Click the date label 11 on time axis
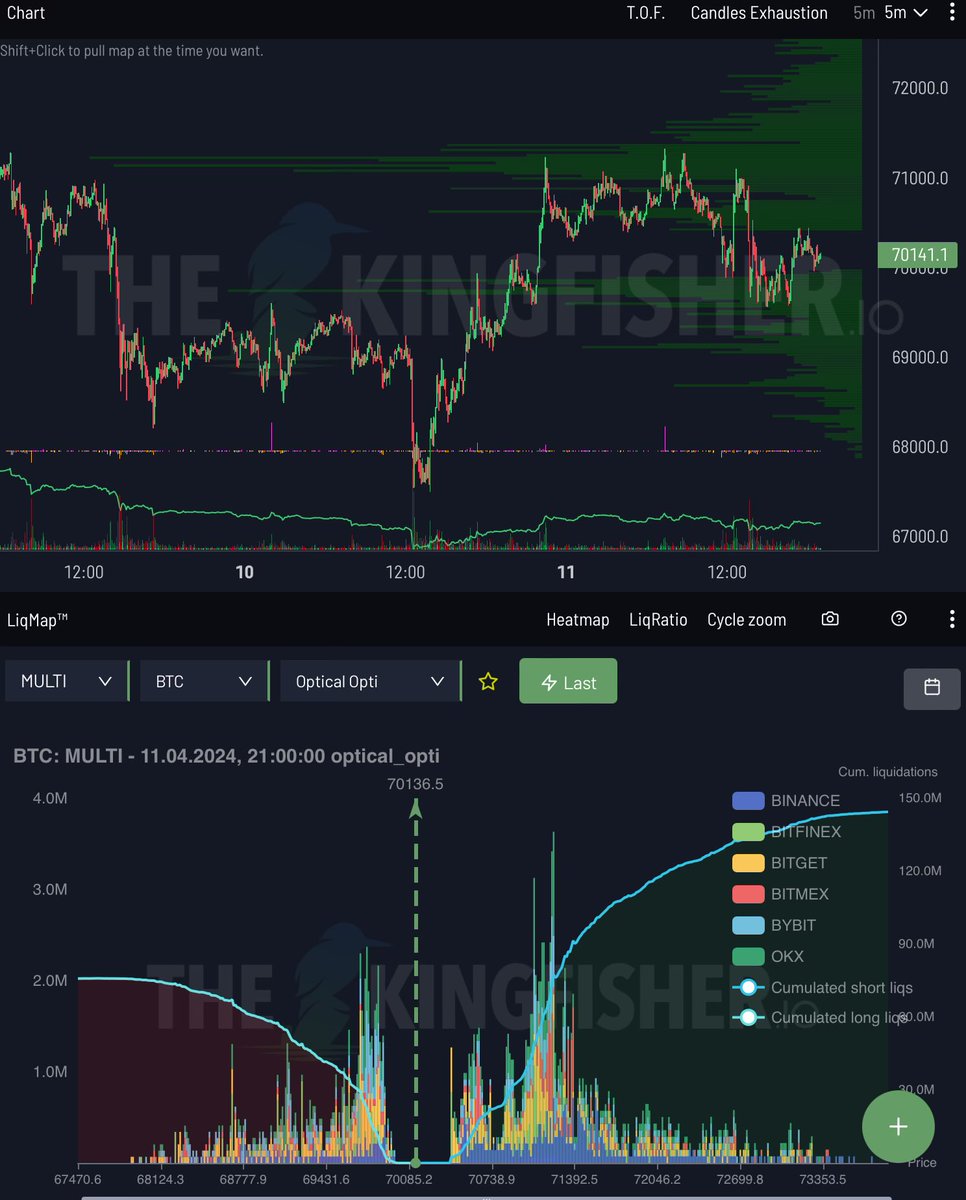966x1200 pixels. coord(566,572)
